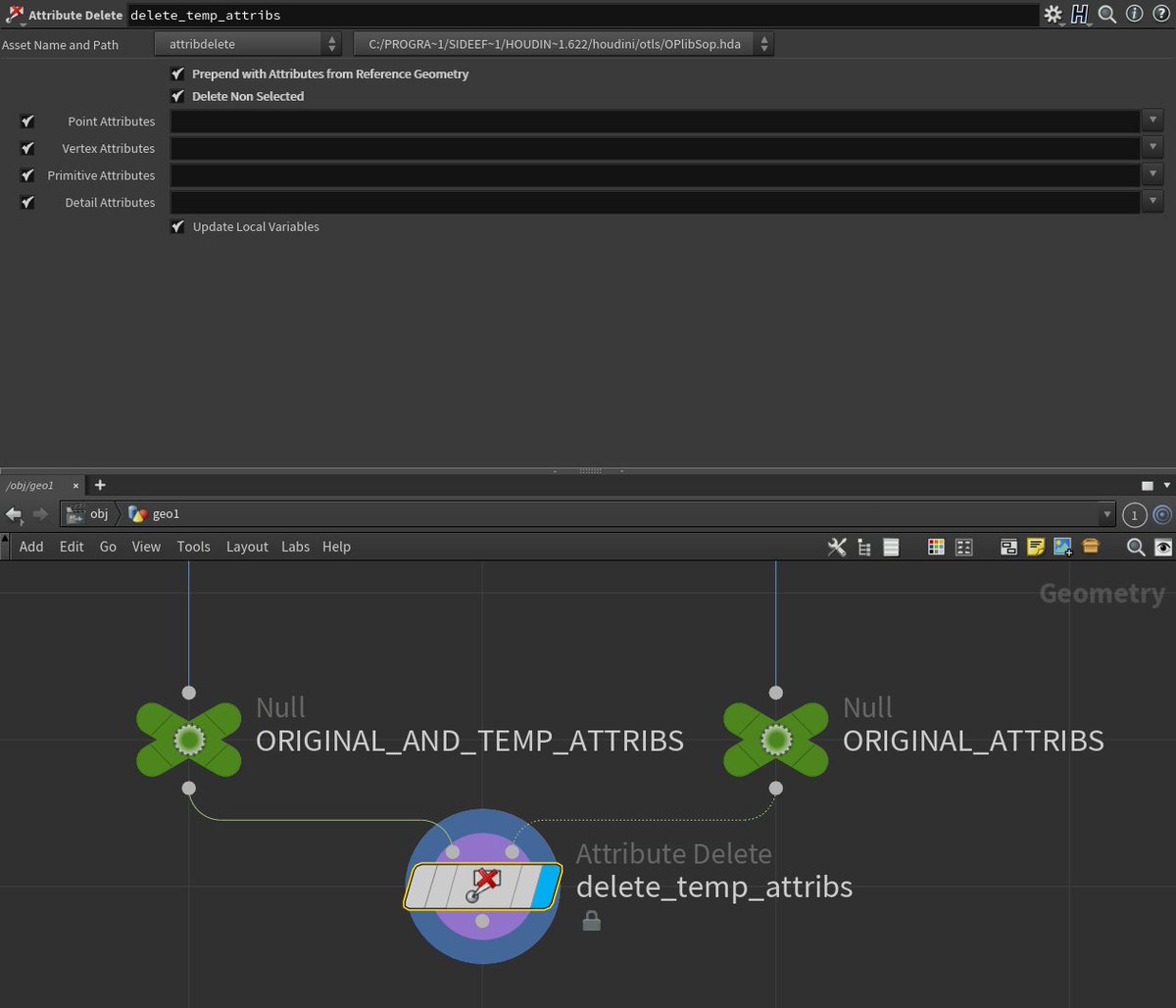
Task: Close the /obj/geo1 pane tab
Action: click(75, 485)
